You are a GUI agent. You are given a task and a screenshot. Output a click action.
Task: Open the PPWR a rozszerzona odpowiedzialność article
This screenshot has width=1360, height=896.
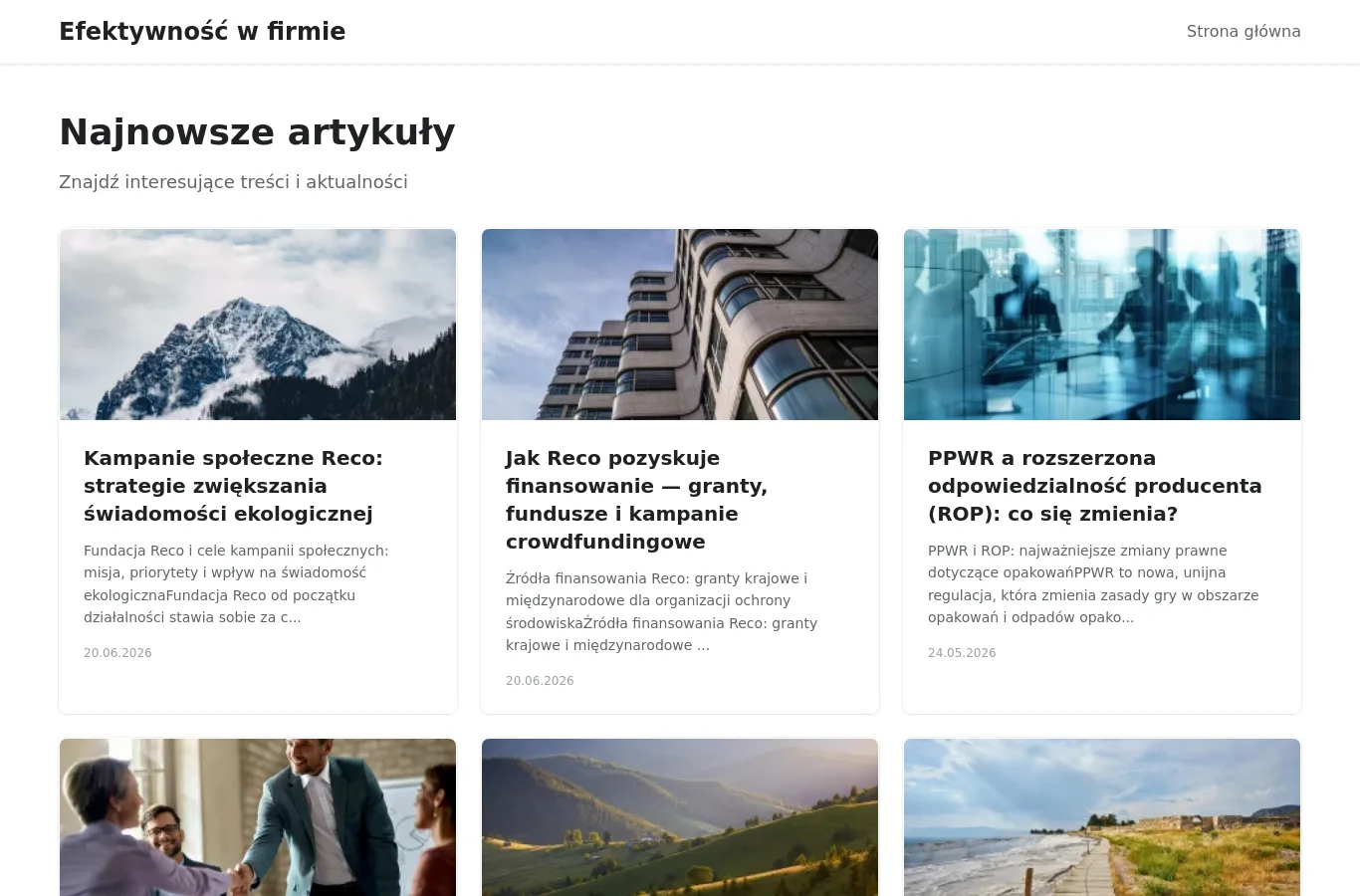[x=1095, y=486]
